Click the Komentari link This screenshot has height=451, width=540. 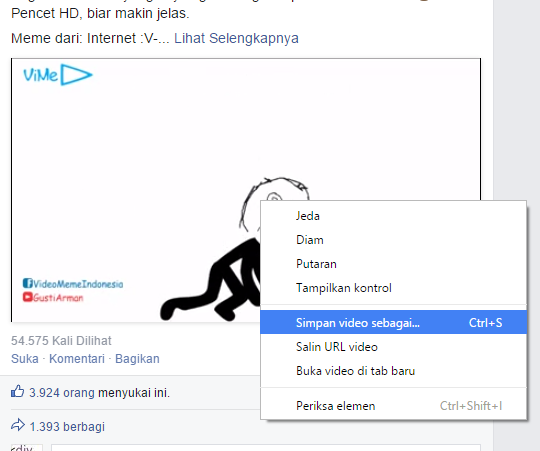tap(77, 359)
